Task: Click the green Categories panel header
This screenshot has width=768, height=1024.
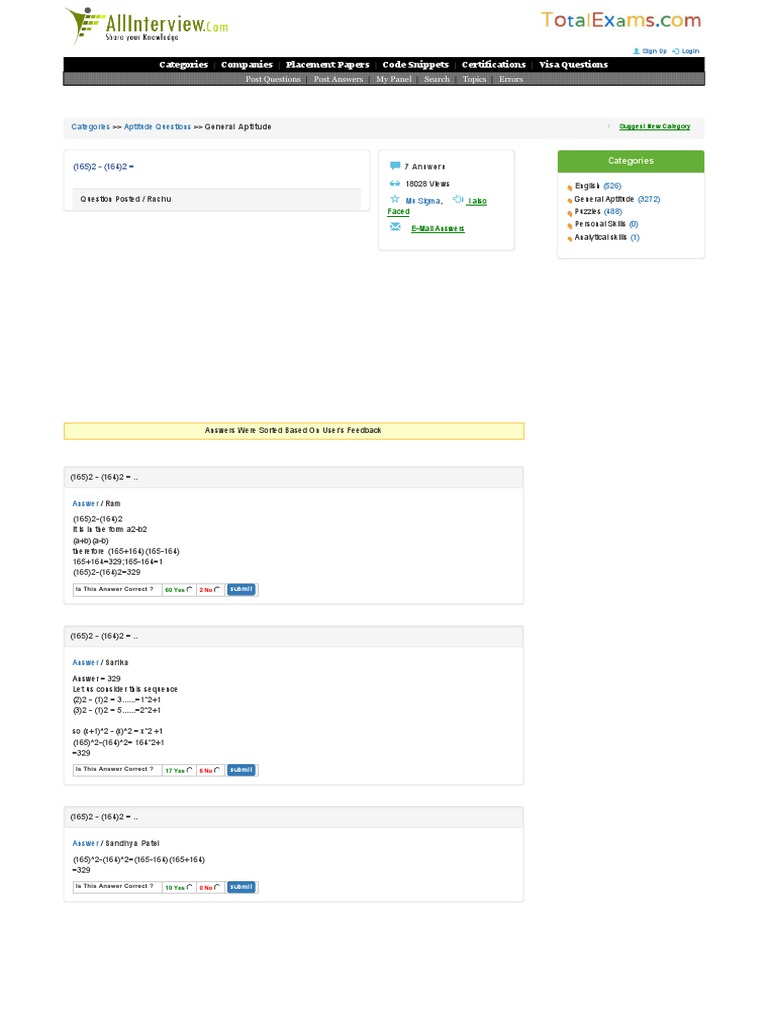Action: pos(631,161)
